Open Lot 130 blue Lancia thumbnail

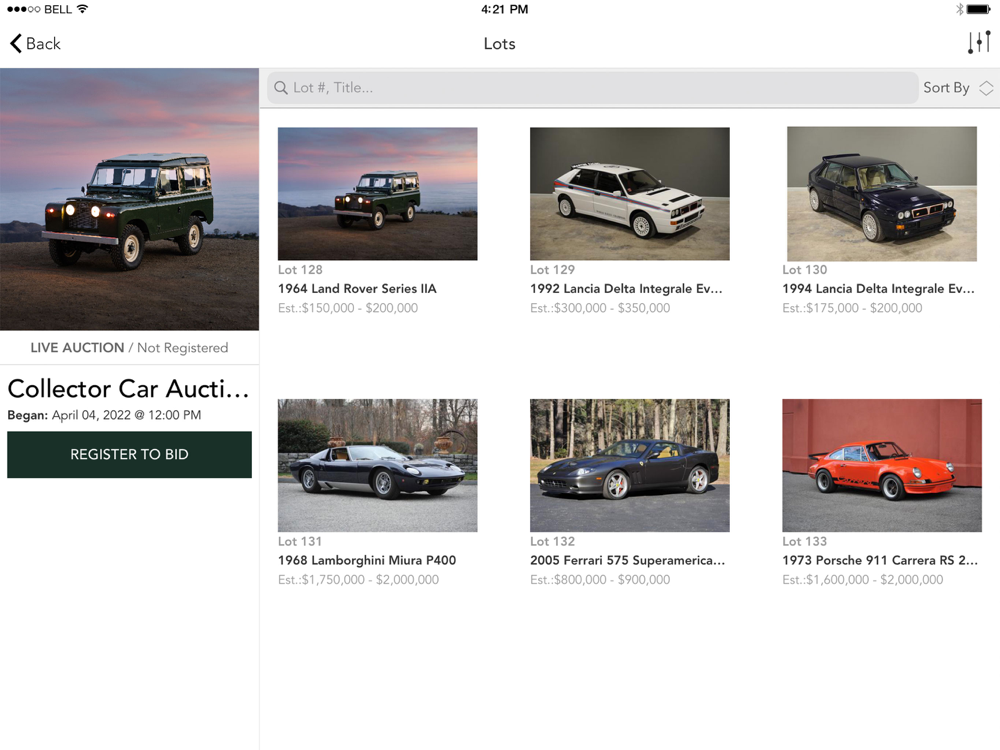pos(881,193)
